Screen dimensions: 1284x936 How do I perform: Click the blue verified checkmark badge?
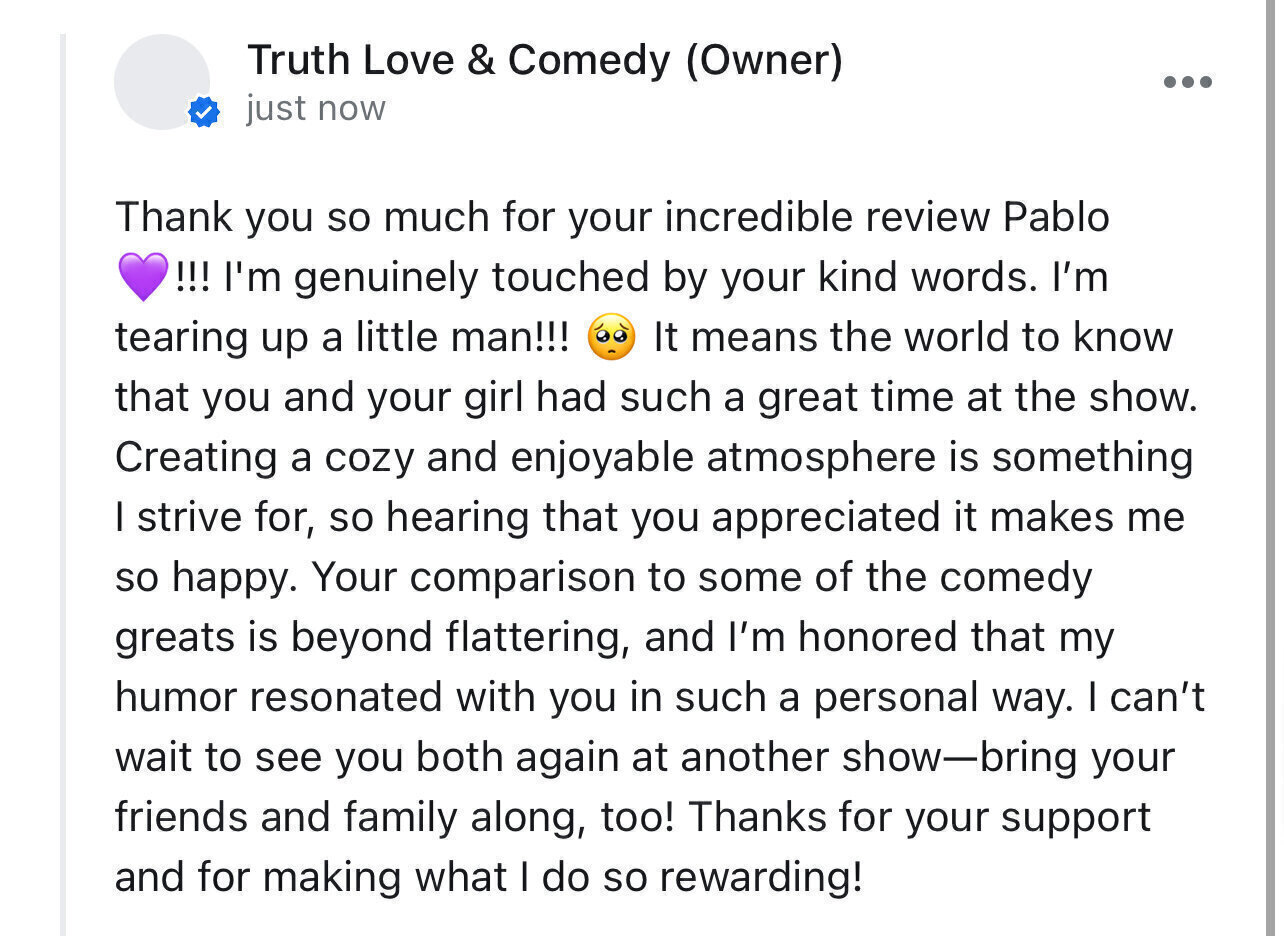click(204, 113)
